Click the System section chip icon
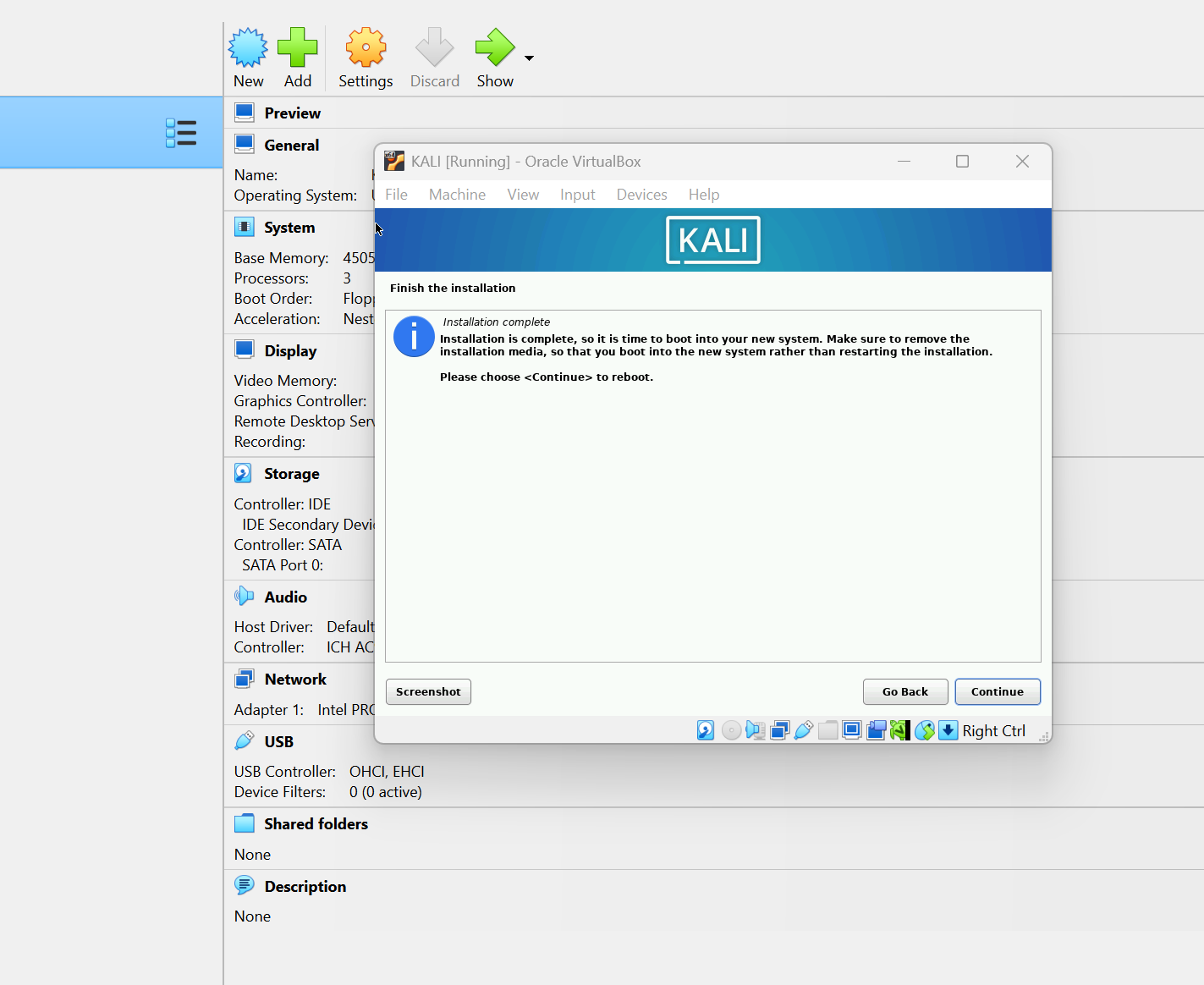The image size is (1204, 985). (x=245, y=227)
